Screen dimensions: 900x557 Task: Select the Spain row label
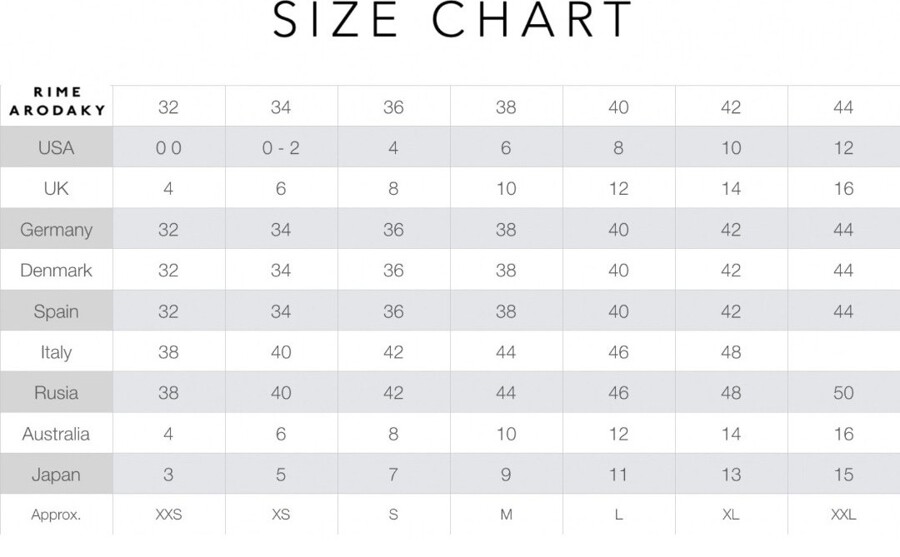pos(56,312)
